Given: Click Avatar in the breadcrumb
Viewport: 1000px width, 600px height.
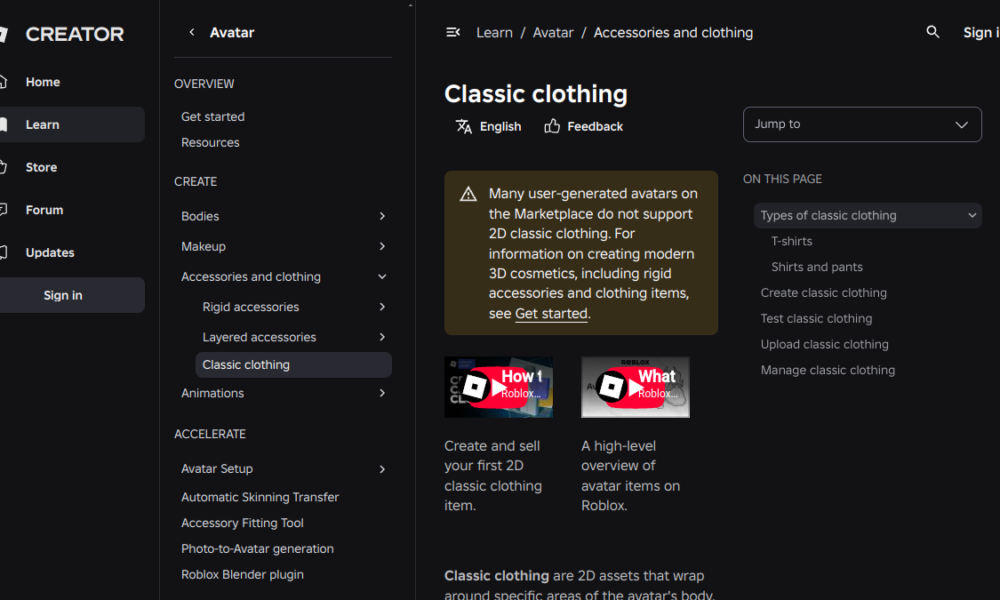Looking at the screenshot, I should click(553, 33).
